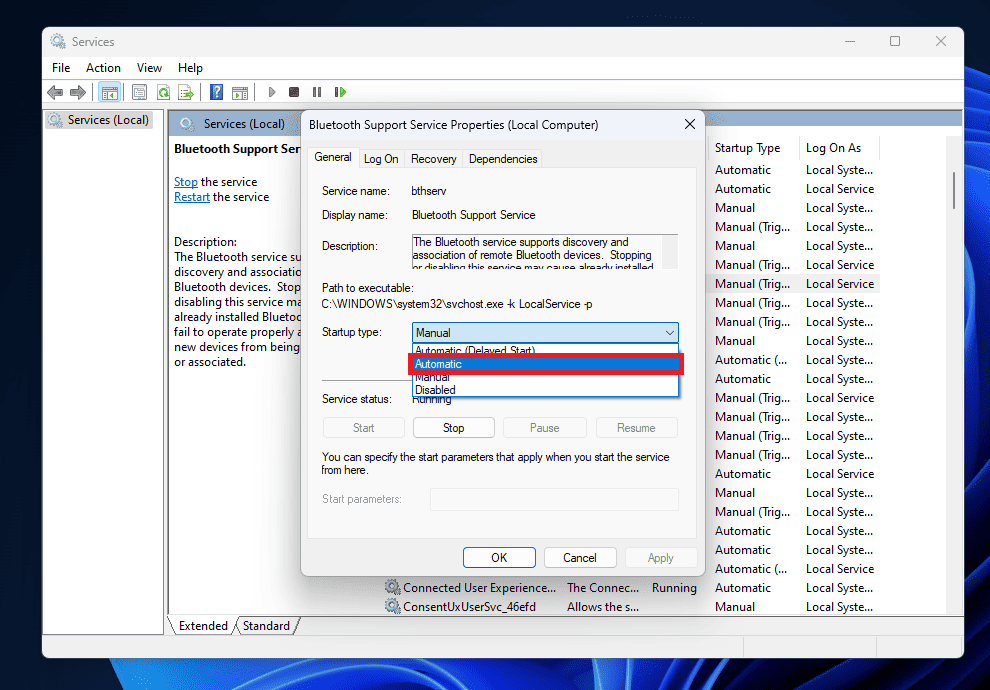
Task: Switch to the Extended view tab
Action: (203, 626)
